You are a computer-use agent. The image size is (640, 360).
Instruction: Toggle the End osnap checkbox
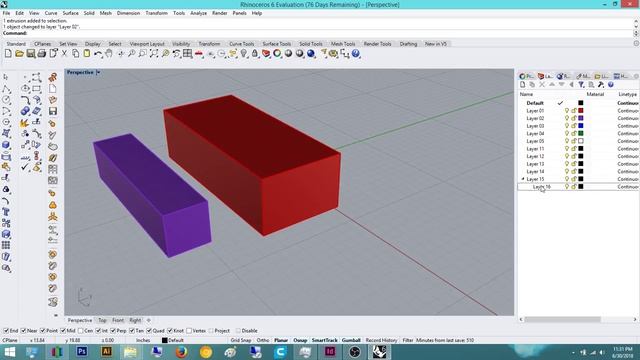click(x=6, y=331)
